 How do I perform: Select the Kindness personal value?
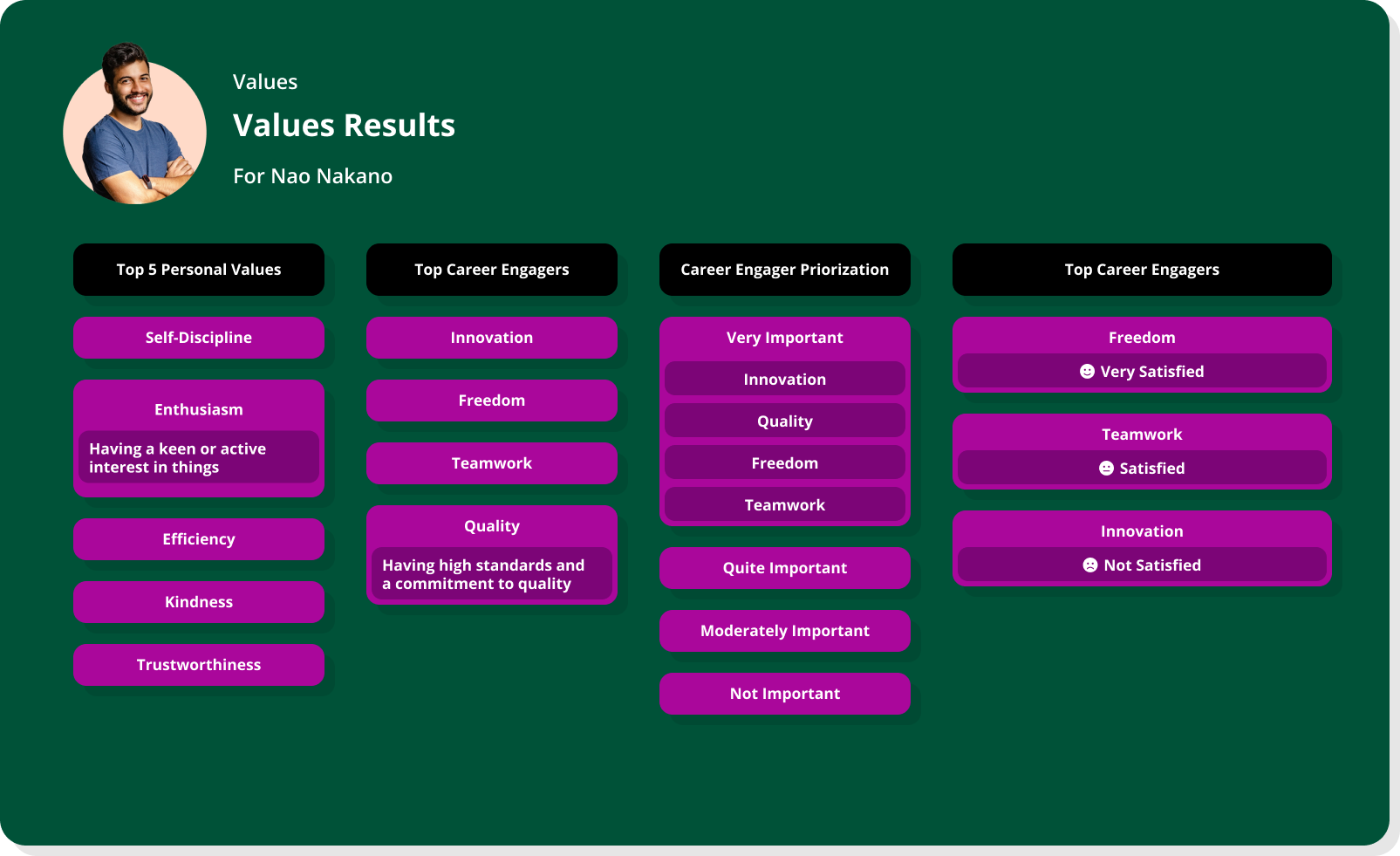[x=199, y=601]
